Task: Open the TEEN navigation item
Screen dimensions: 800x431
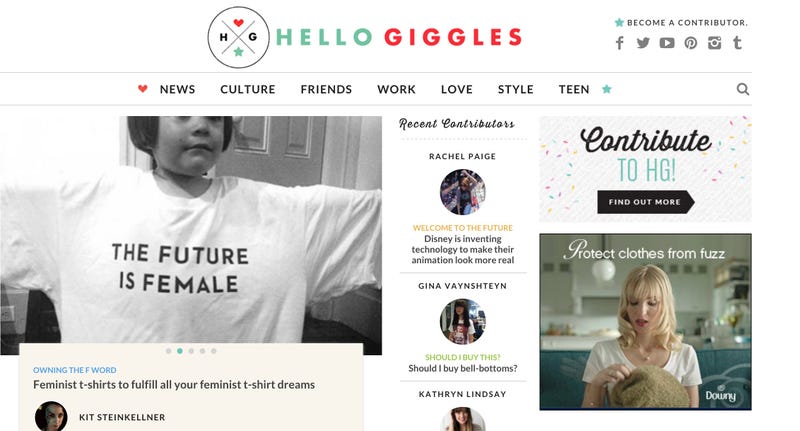Action: click(574, 89)
